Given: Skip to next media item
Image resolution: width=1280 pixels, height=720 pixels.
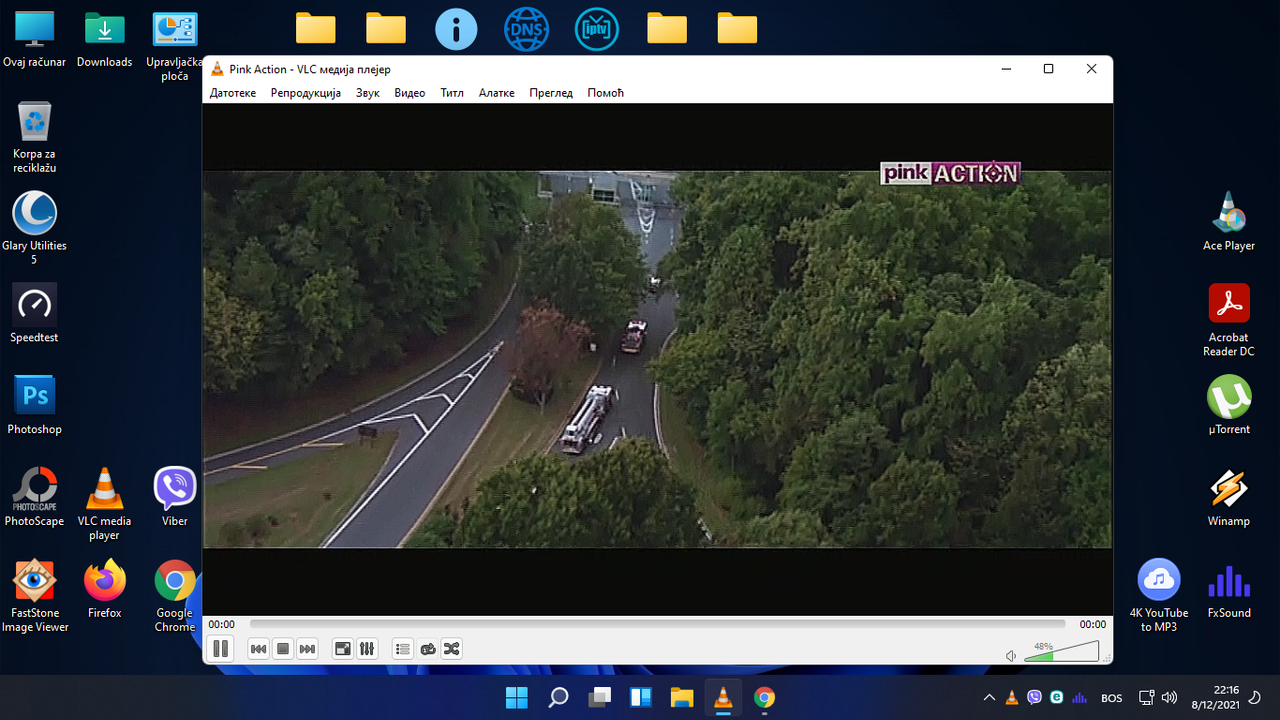Looking at the screenshot, I should pyautogui.click(x=307, y=649).
